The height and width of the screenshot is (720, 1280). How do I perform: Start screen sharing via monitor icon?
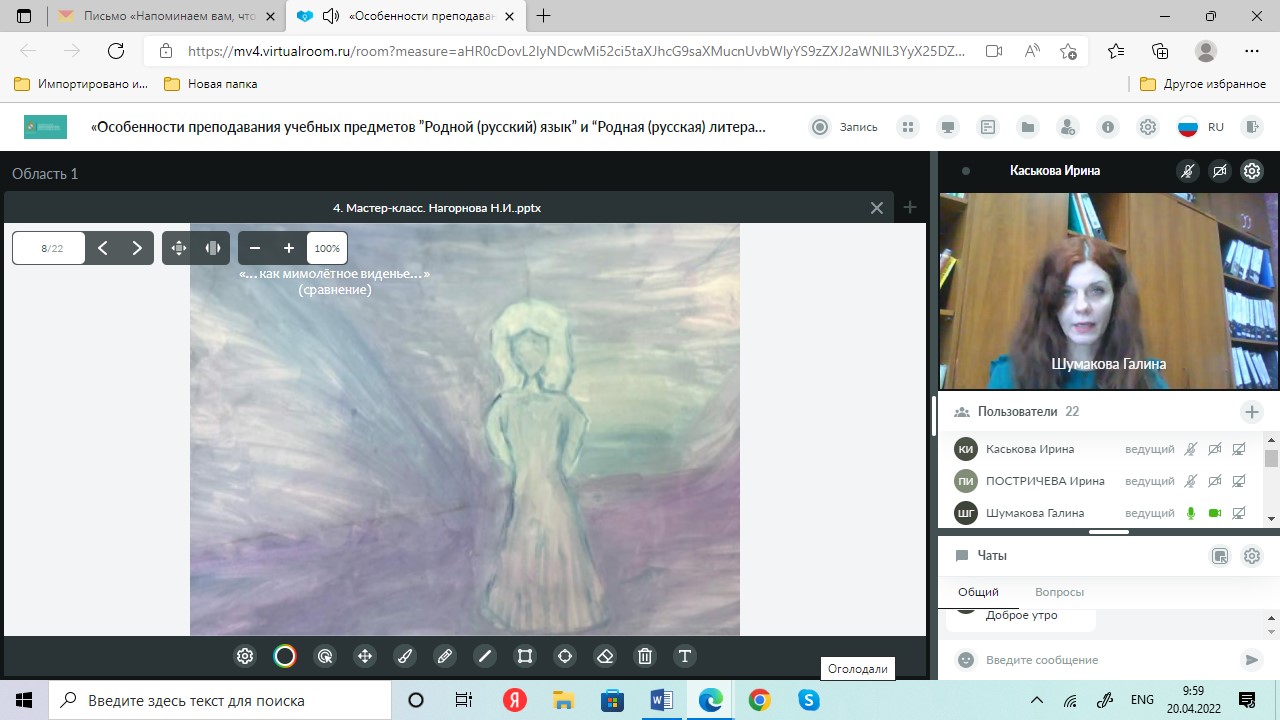coord(948,127)
